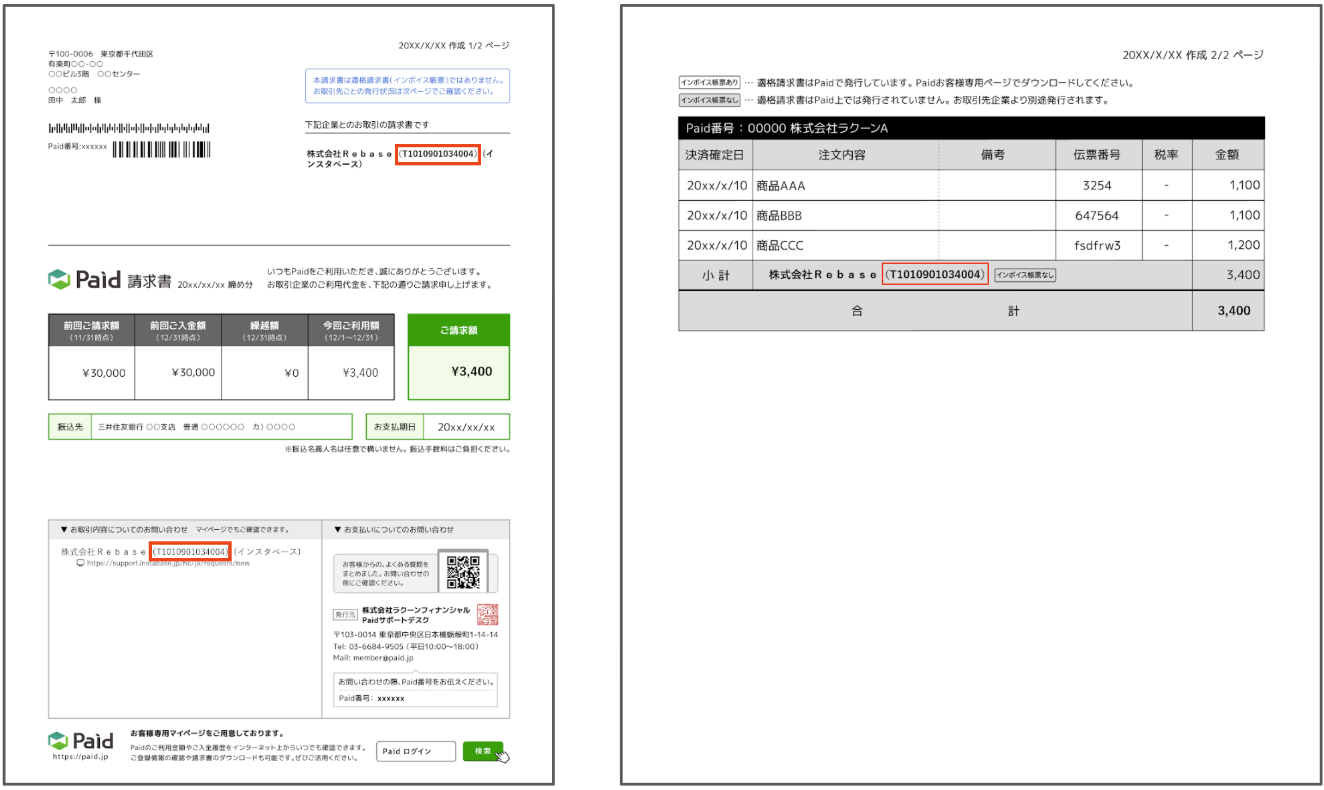Click the ¥30,000 value under 前回ご入金額
The height and width of the screenshot is (790, 1324).
[192, 373]
